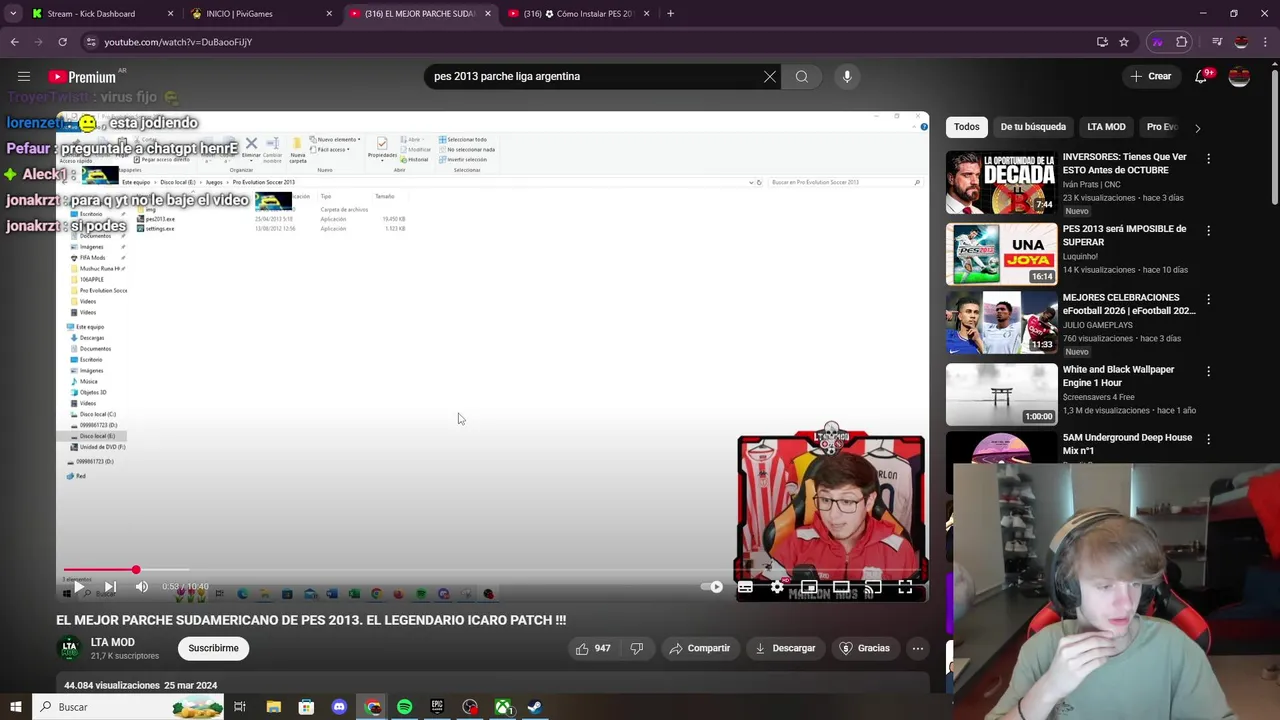The image size is (1280, 720).
Task: Like the video with 947 likes
Action: 593,648
